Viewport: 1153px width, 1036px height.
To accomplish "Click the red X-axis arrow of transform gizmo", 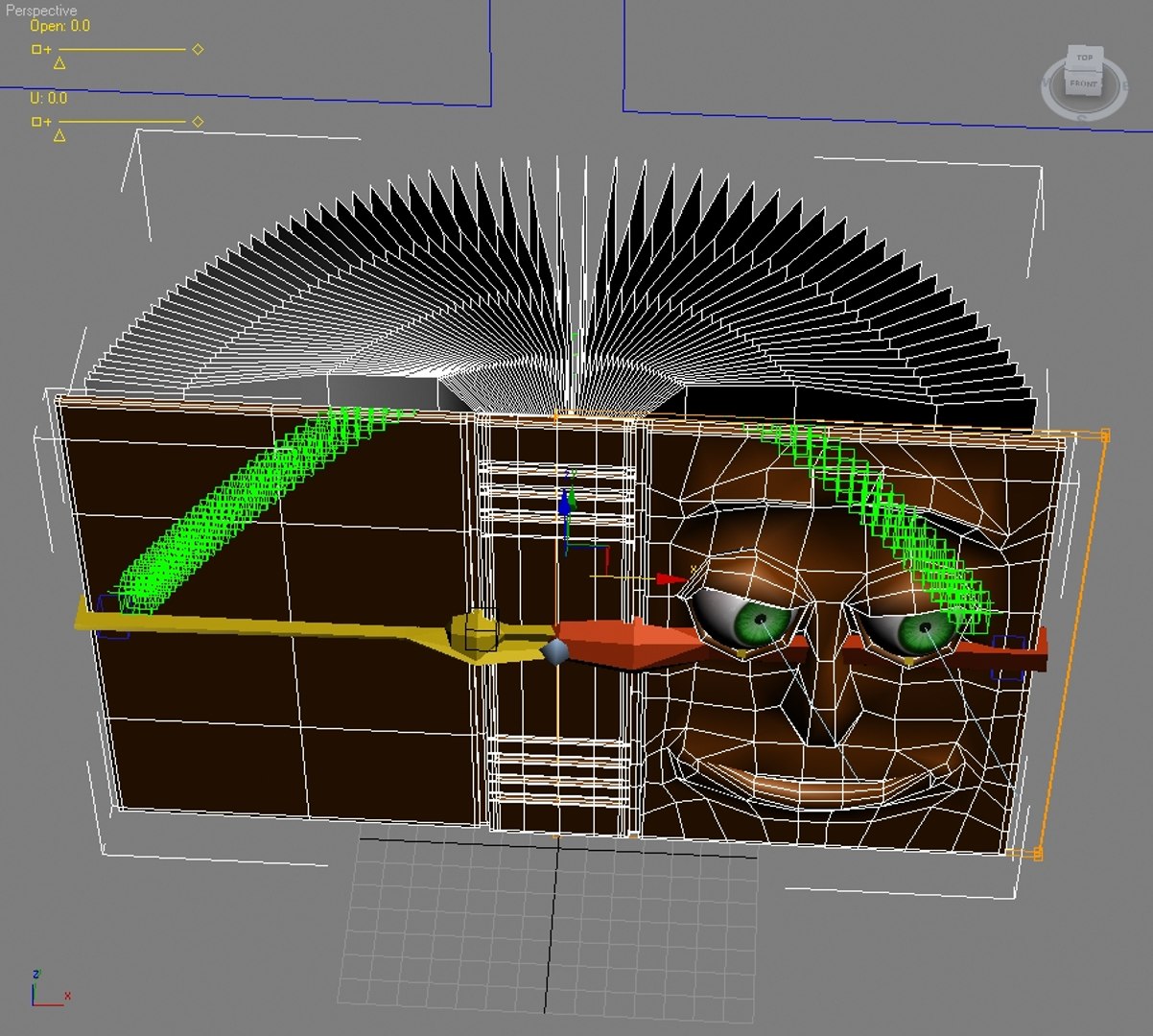I will (x=670, y=578).
